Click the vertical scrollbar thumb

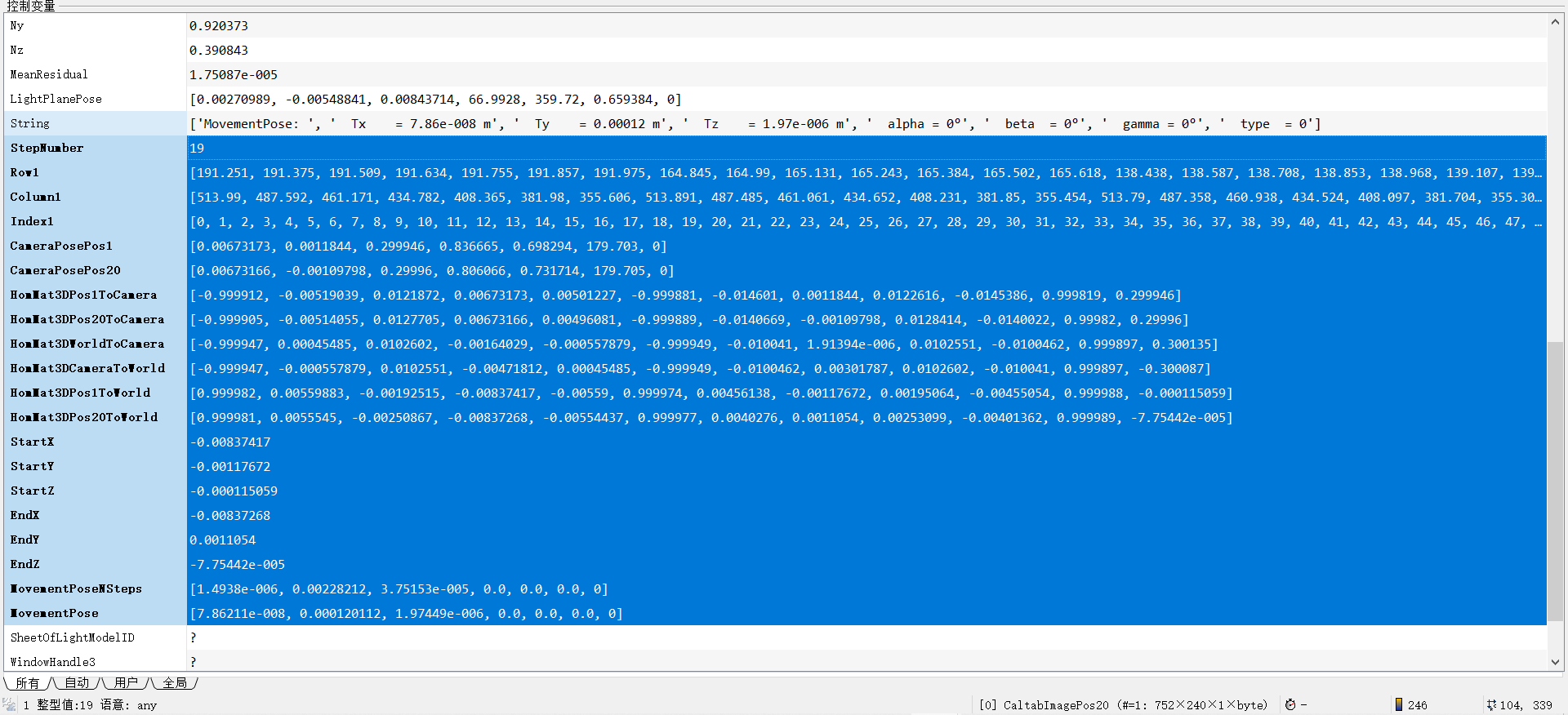pos(1555,482)
